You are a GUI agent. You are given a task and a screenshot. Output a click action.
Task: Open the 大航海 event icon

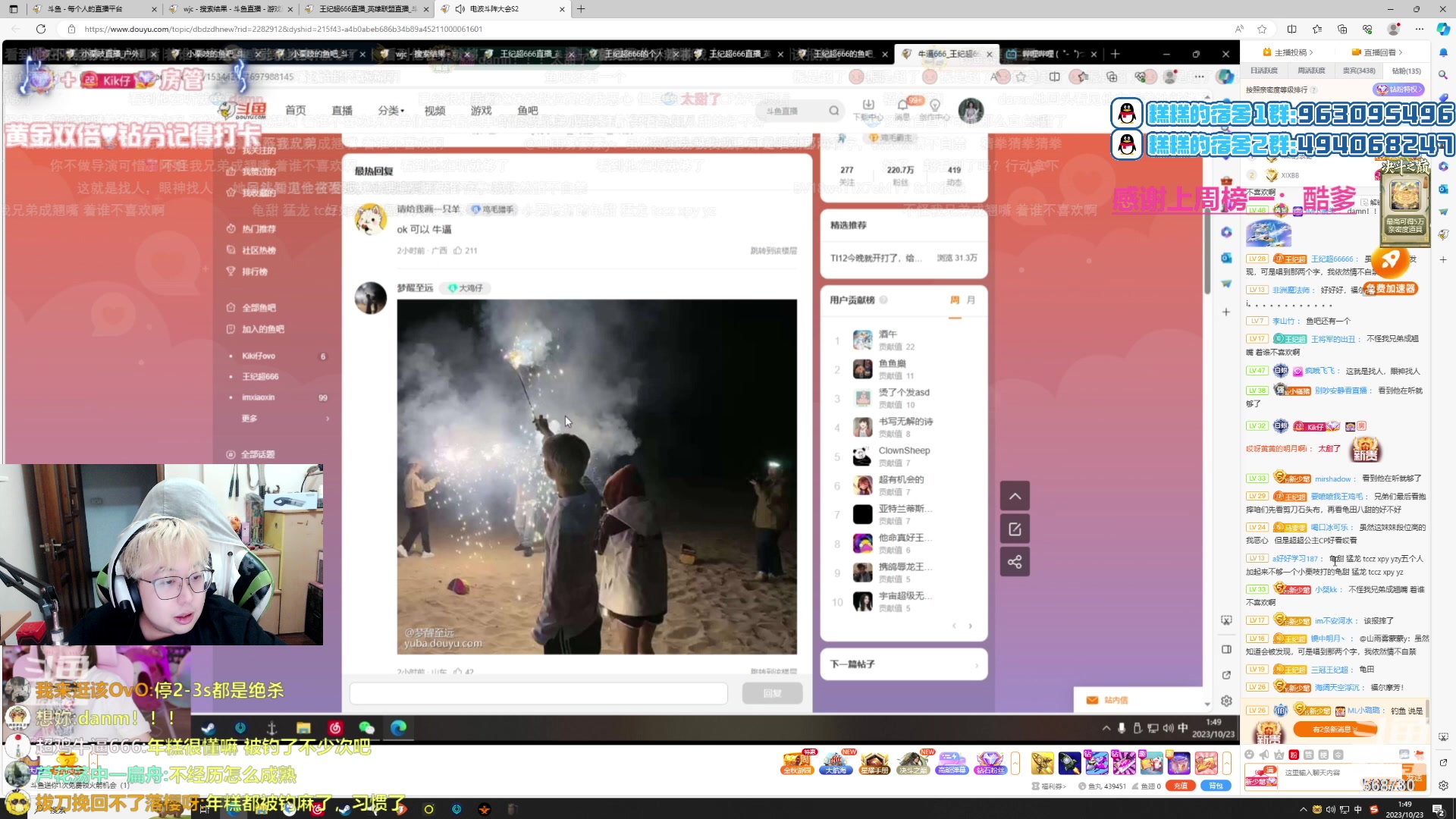coord(836,762)
